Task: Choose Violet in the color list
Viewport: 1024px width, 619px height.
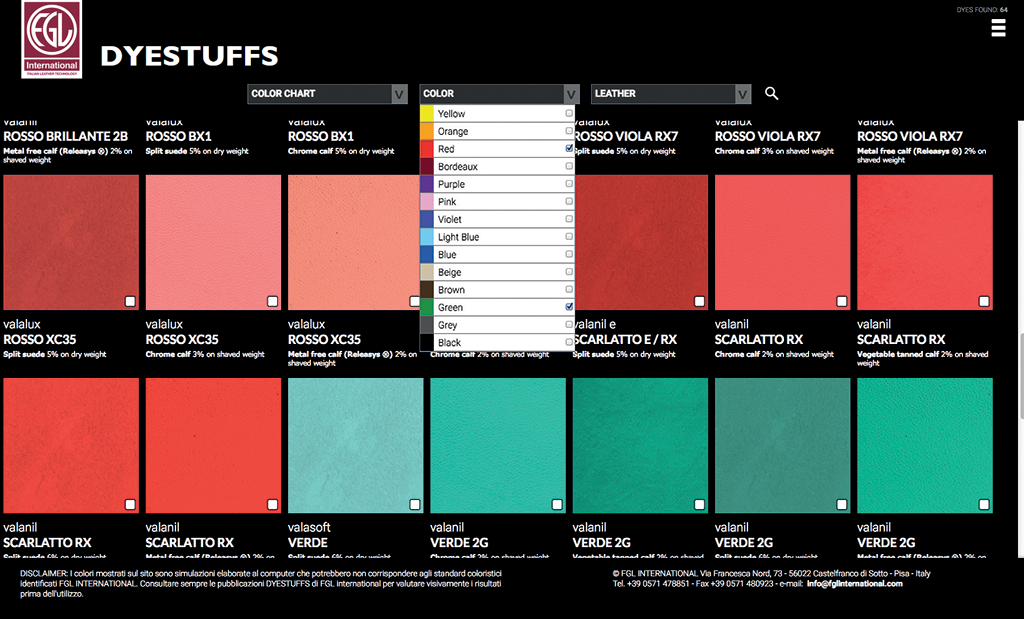Action: tap(497, 219)
